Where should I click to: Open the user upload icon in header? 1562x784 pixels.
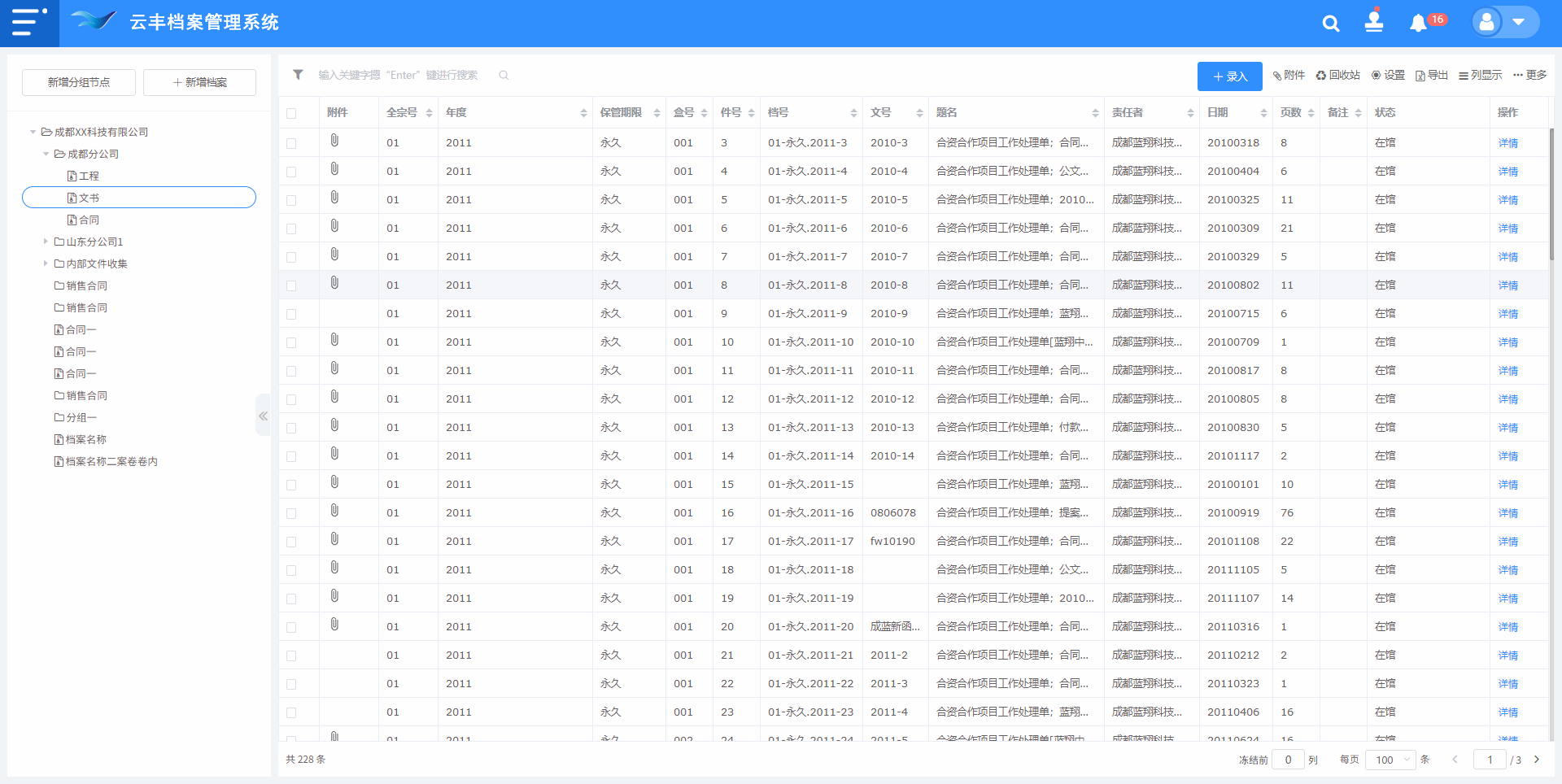point(1374,21)
